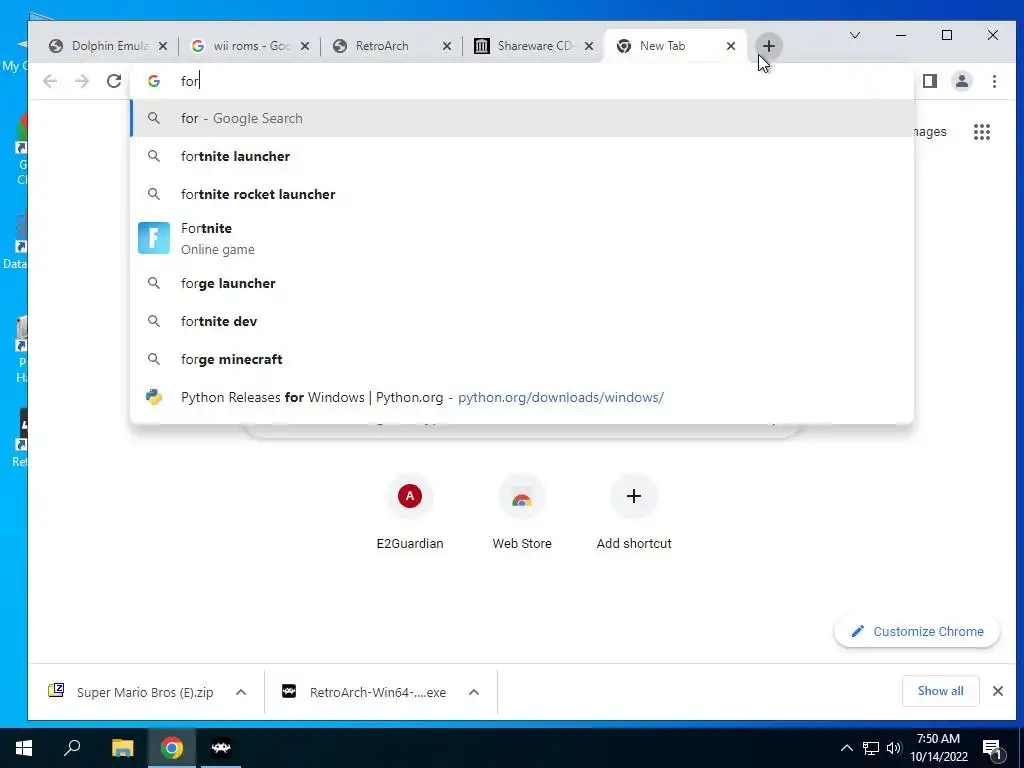
Task: Click the Add shortcut button
Action: tap(633, 512)
